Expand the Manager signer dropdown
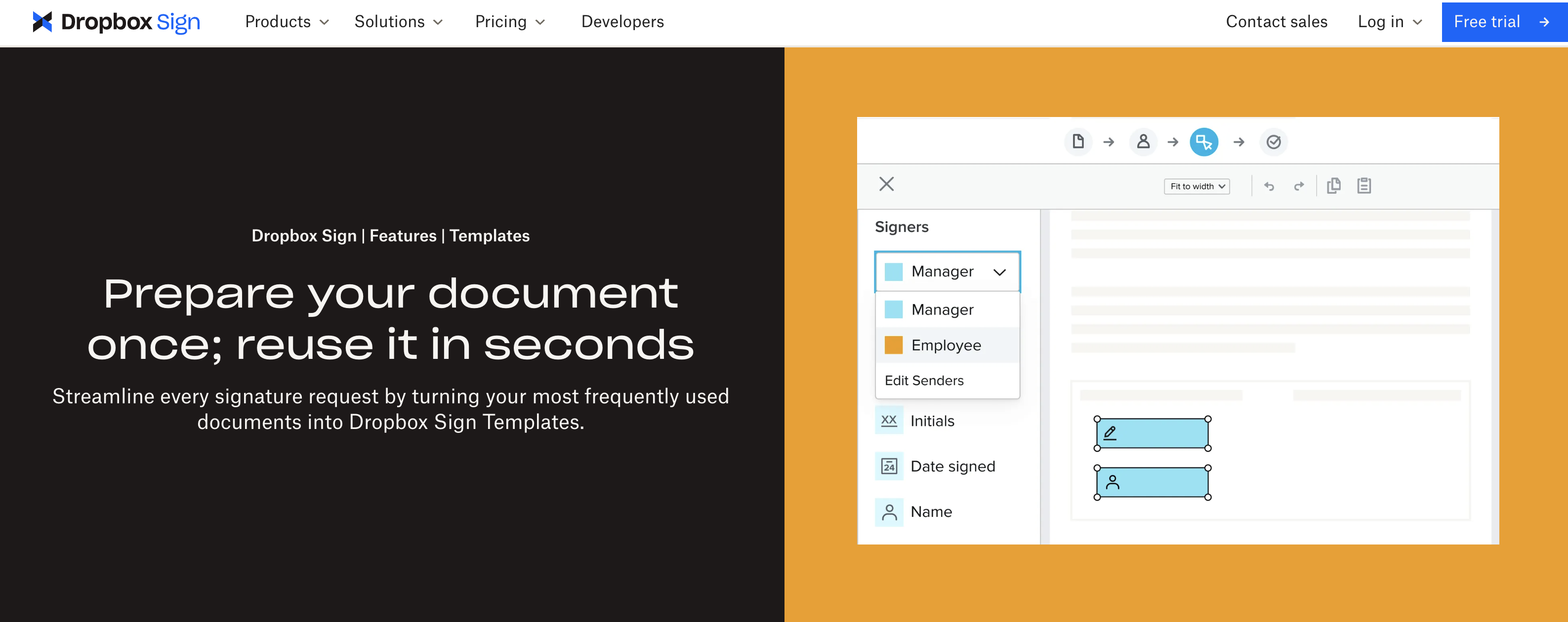 point(947,272)
